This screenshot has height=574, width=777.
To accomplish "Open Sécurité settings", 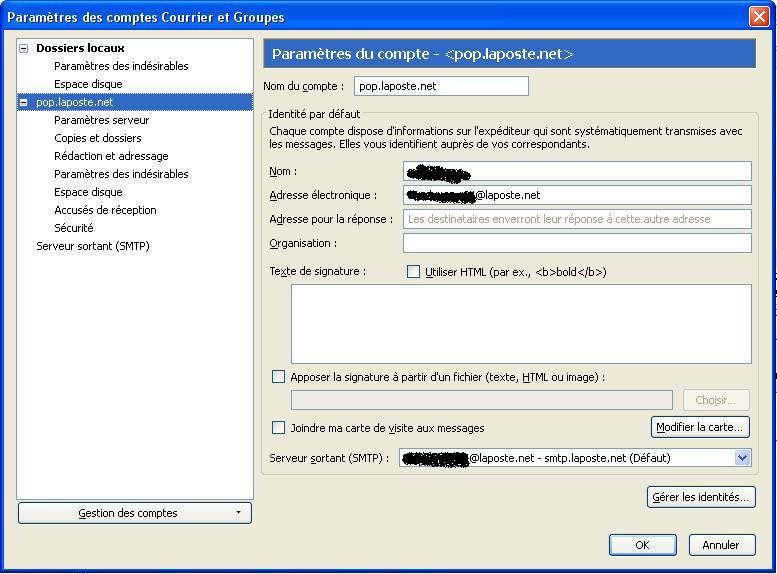I will coord(73,228).
